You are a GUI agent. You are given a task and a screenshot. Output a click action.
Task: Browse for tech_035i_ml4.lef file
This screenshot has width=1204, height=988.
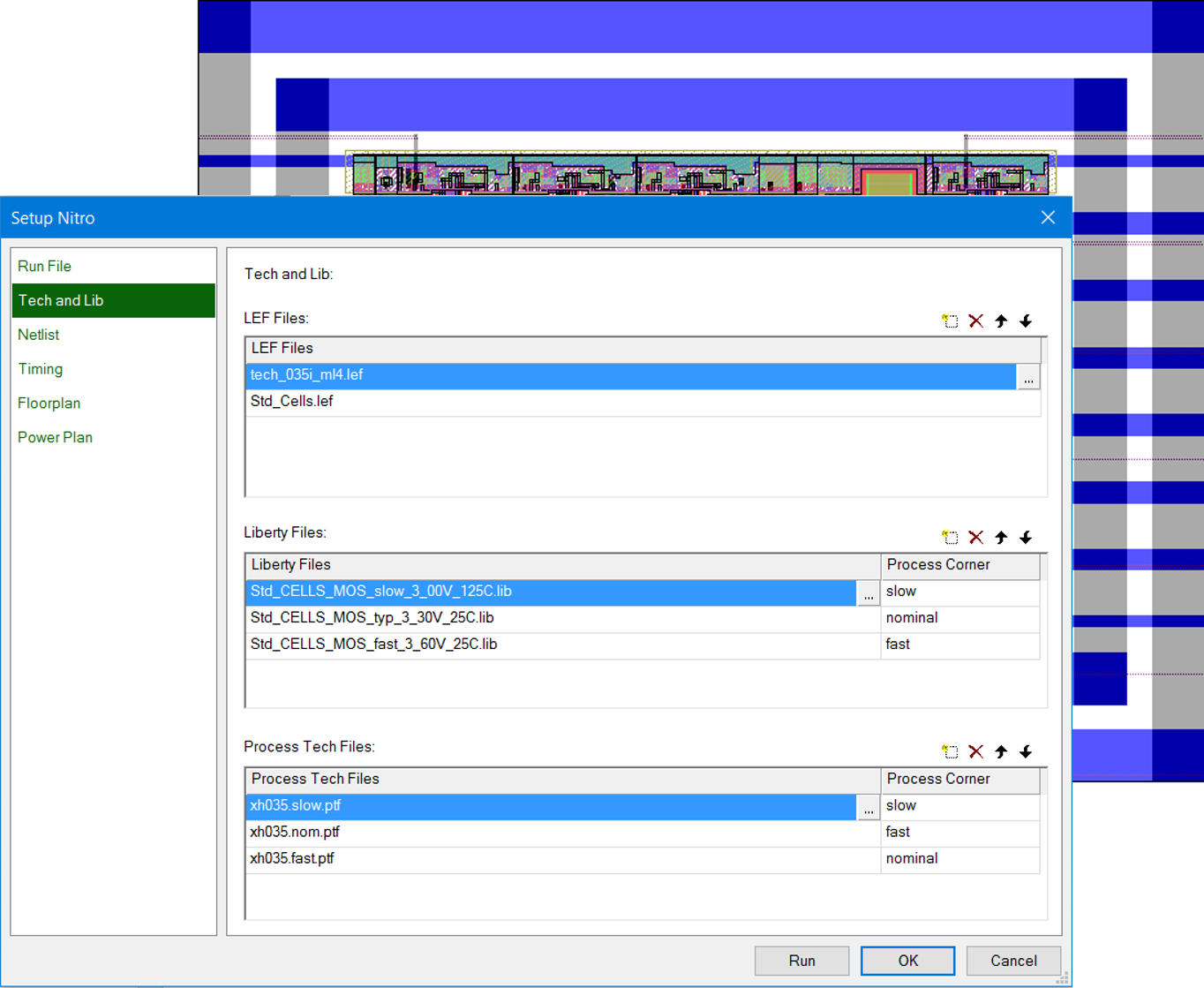pyautogui.click(x=1028, y=377)
